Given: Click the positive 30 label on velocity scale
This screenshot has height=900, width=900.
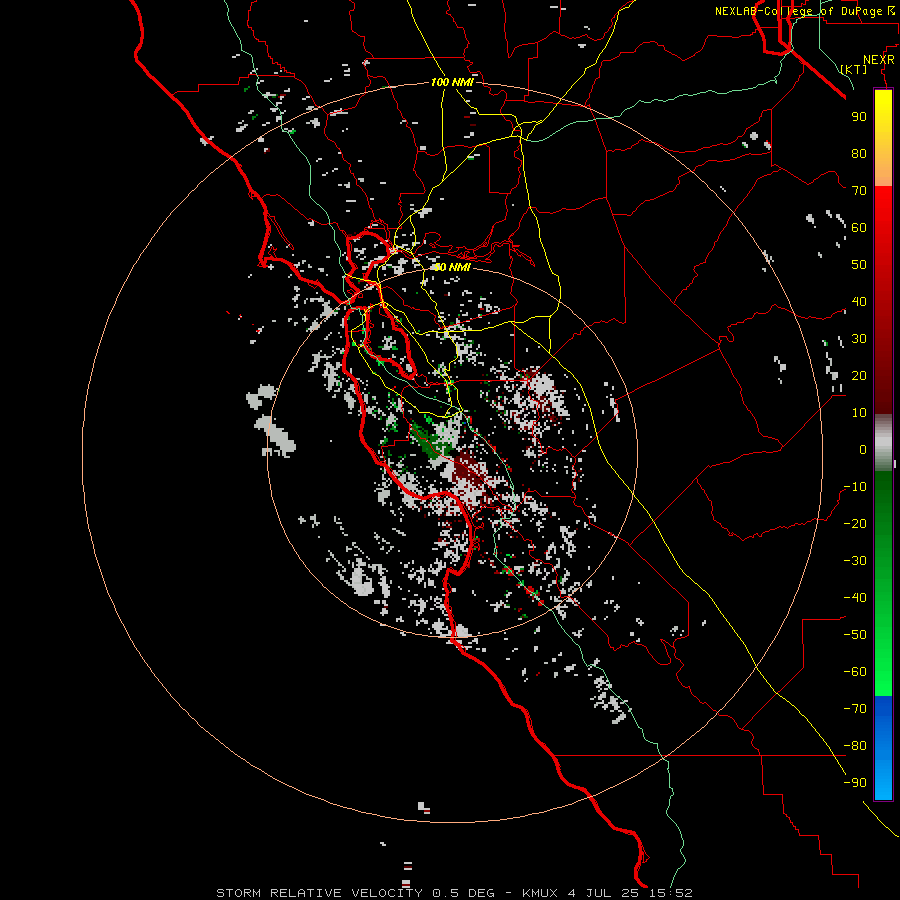Looking at the screenshot, I should click(859, 339).
